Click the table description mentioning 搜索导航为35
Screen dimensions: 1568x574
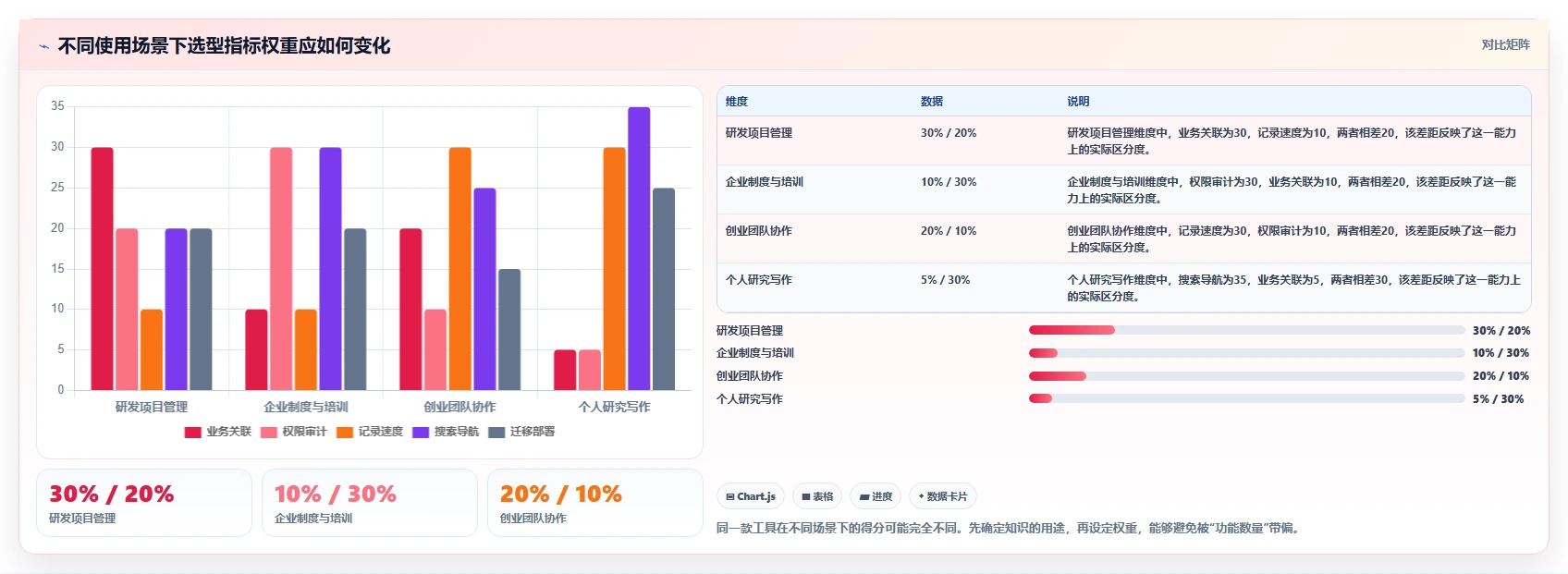click(1293, 288)
